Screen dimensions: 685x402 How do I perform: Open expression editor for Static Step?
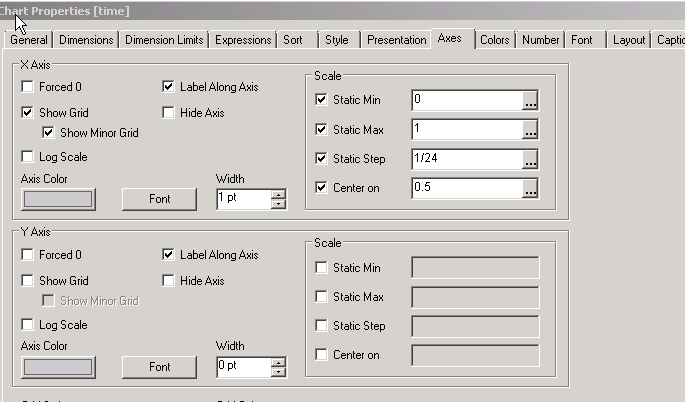530,159
